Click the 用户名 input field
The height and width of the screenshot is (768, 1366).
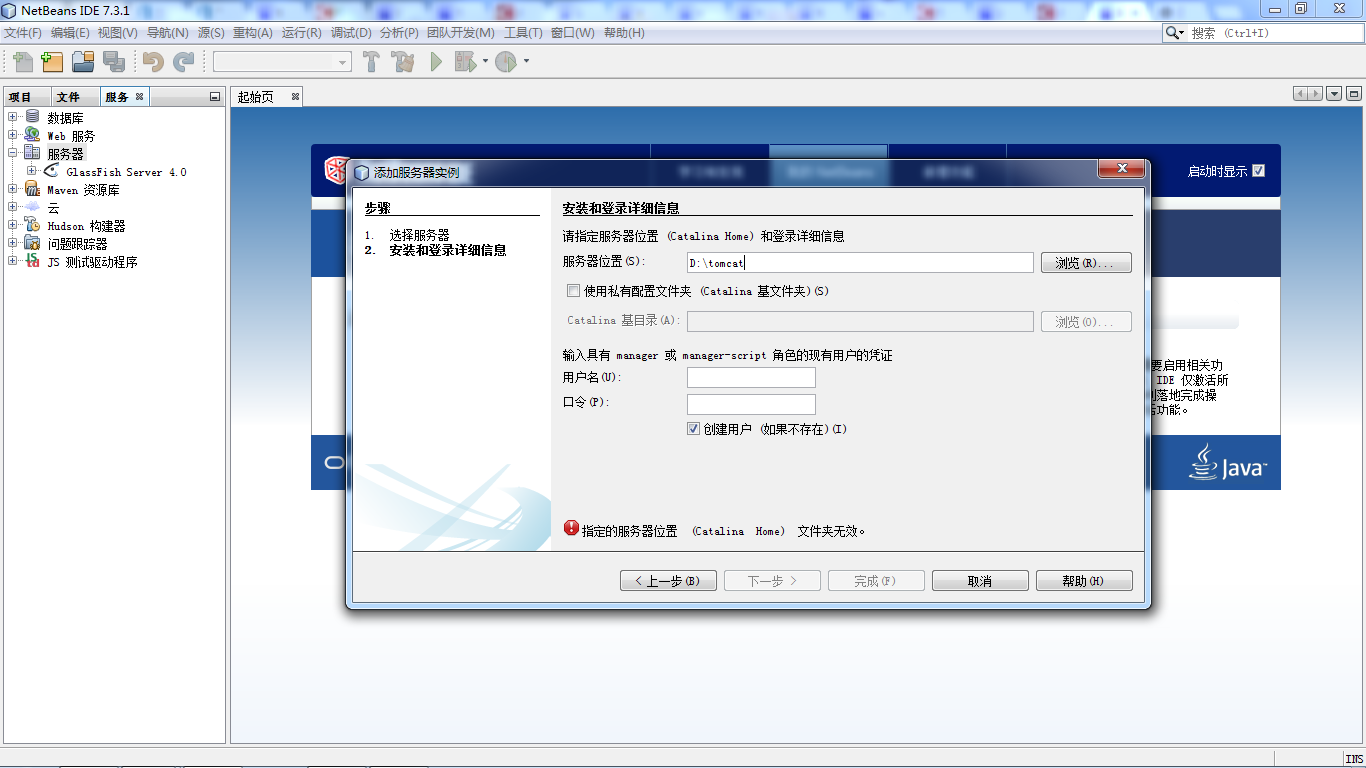[751, 377]
